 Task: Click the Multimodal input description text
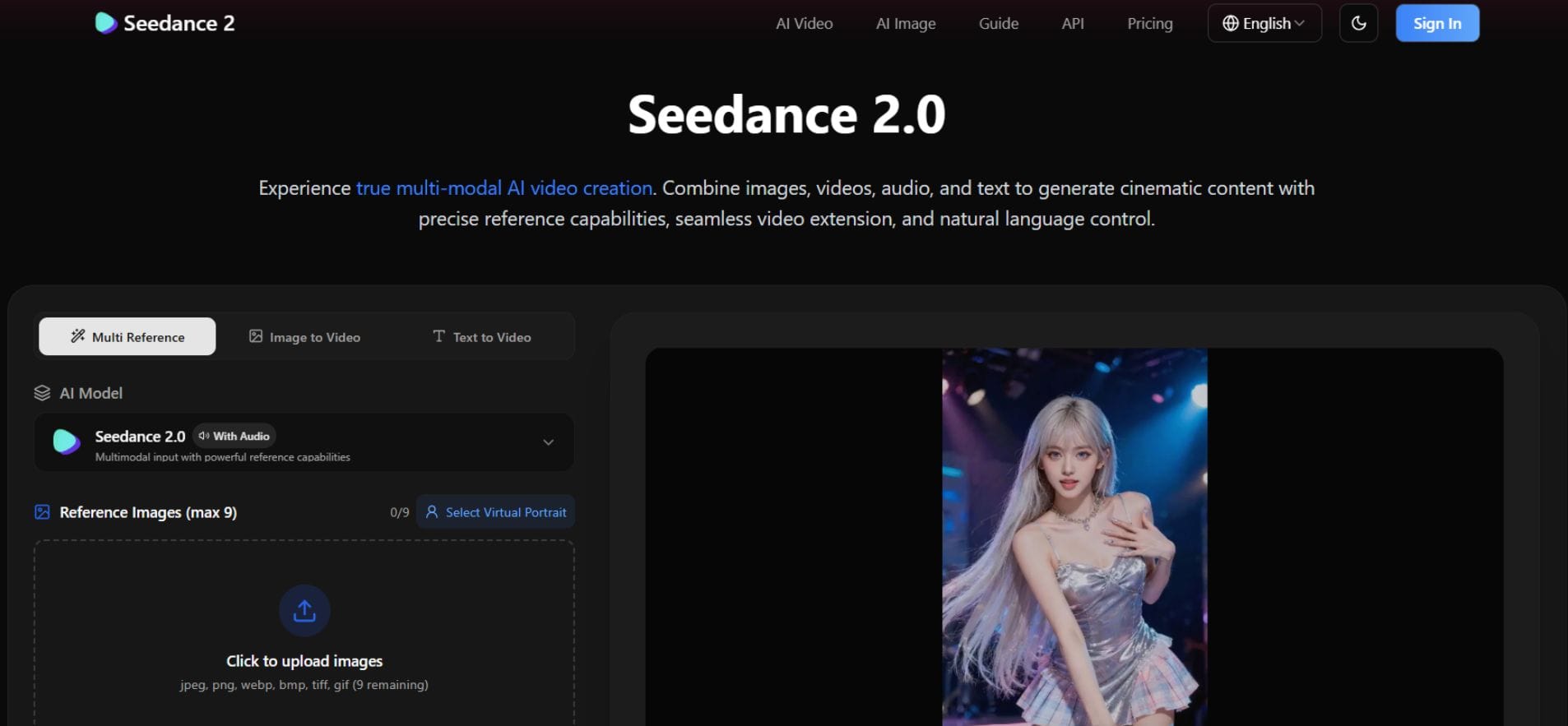click(222, 457)
